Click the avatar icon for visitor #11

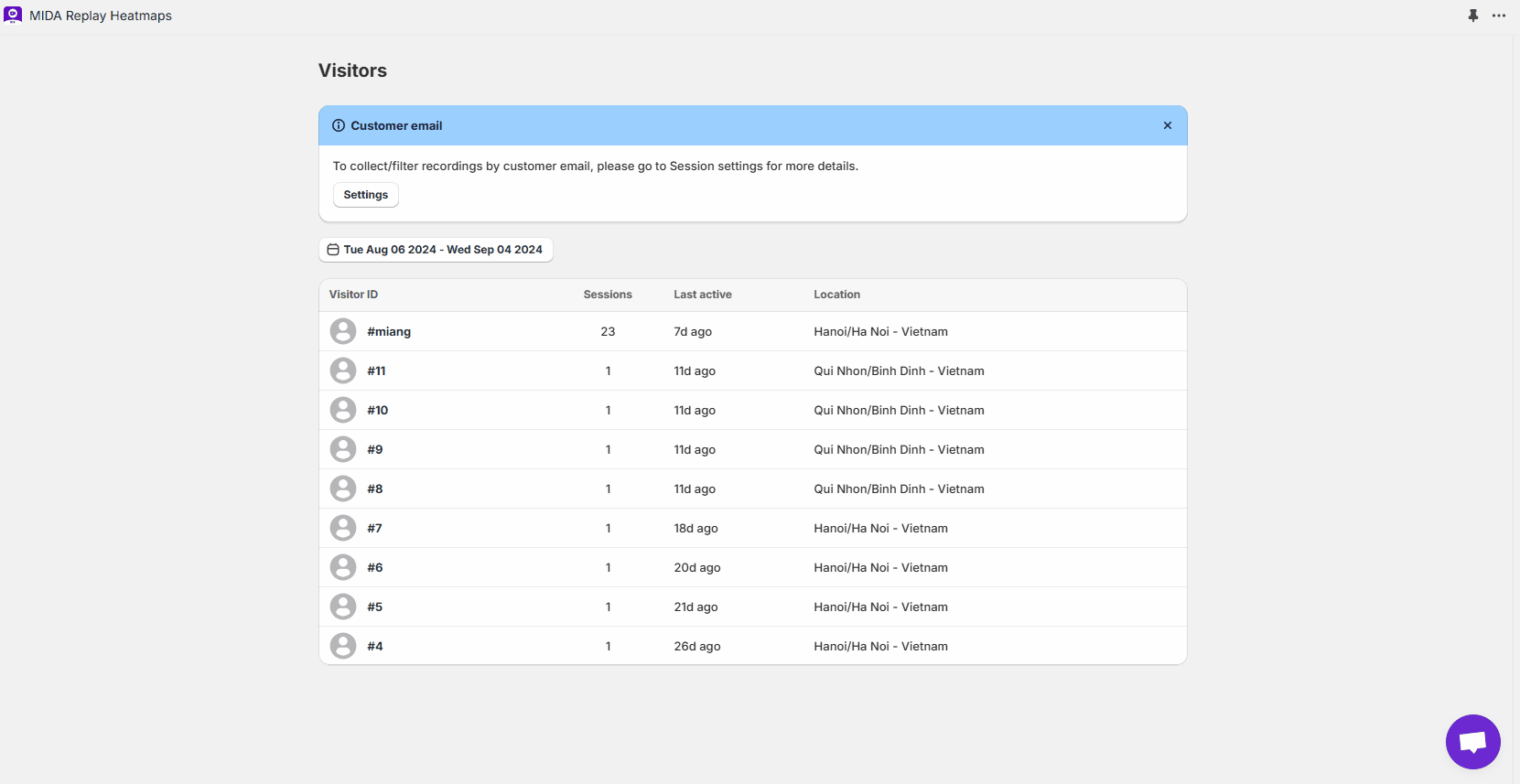pyautogui.click(x=343, y=371)
